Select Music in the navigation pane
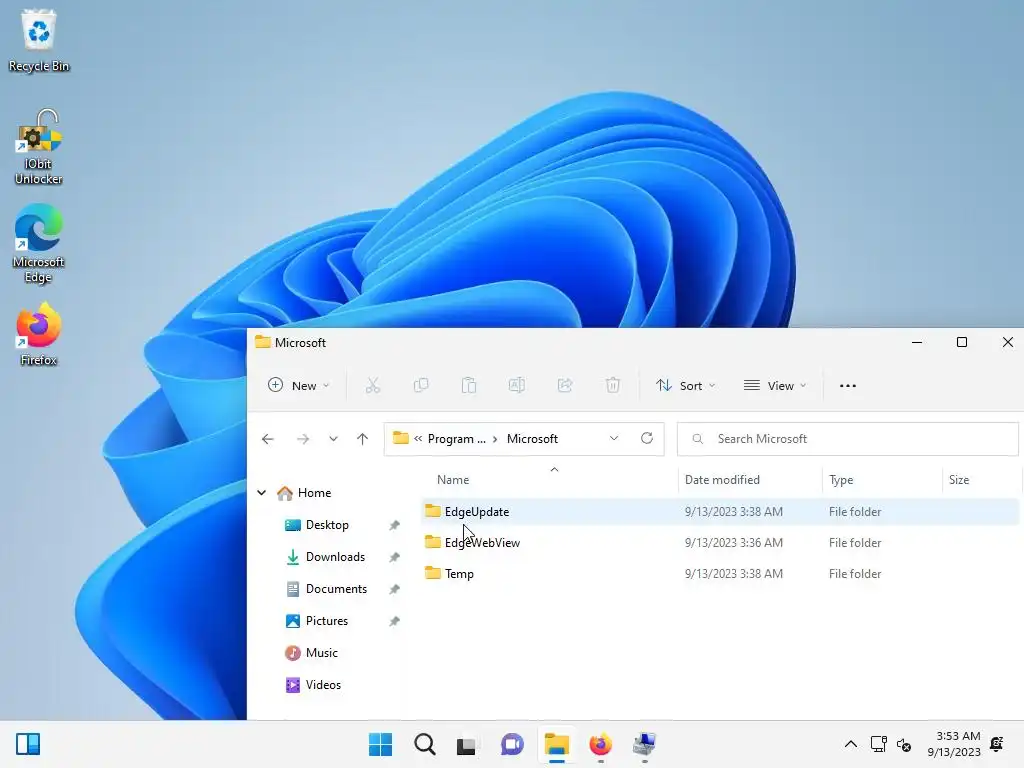The image size is (1024, 768). tap(321, 653)
